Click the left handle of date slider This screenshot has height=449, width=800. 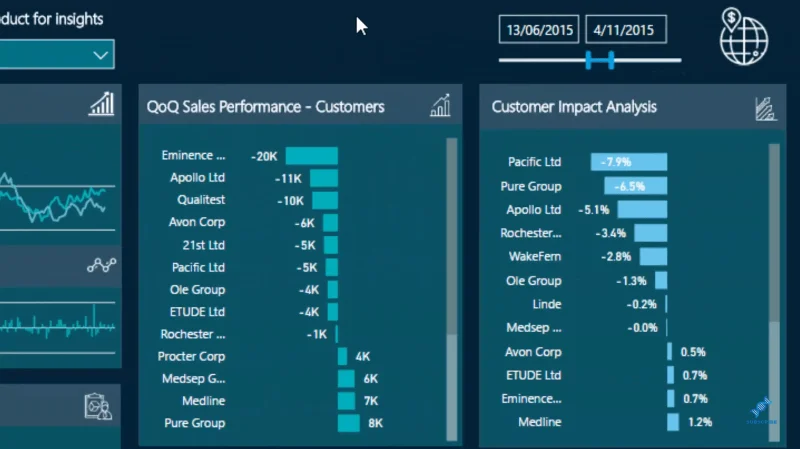[x=588, y=60]
